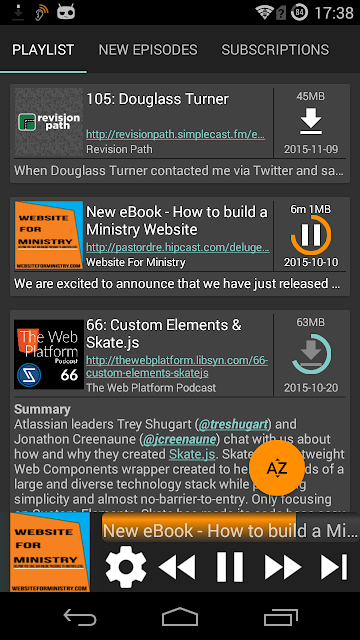Screen dimensions: 360x640
Task: Switch to the New Episodes tab
Action: tap(148, 50)
